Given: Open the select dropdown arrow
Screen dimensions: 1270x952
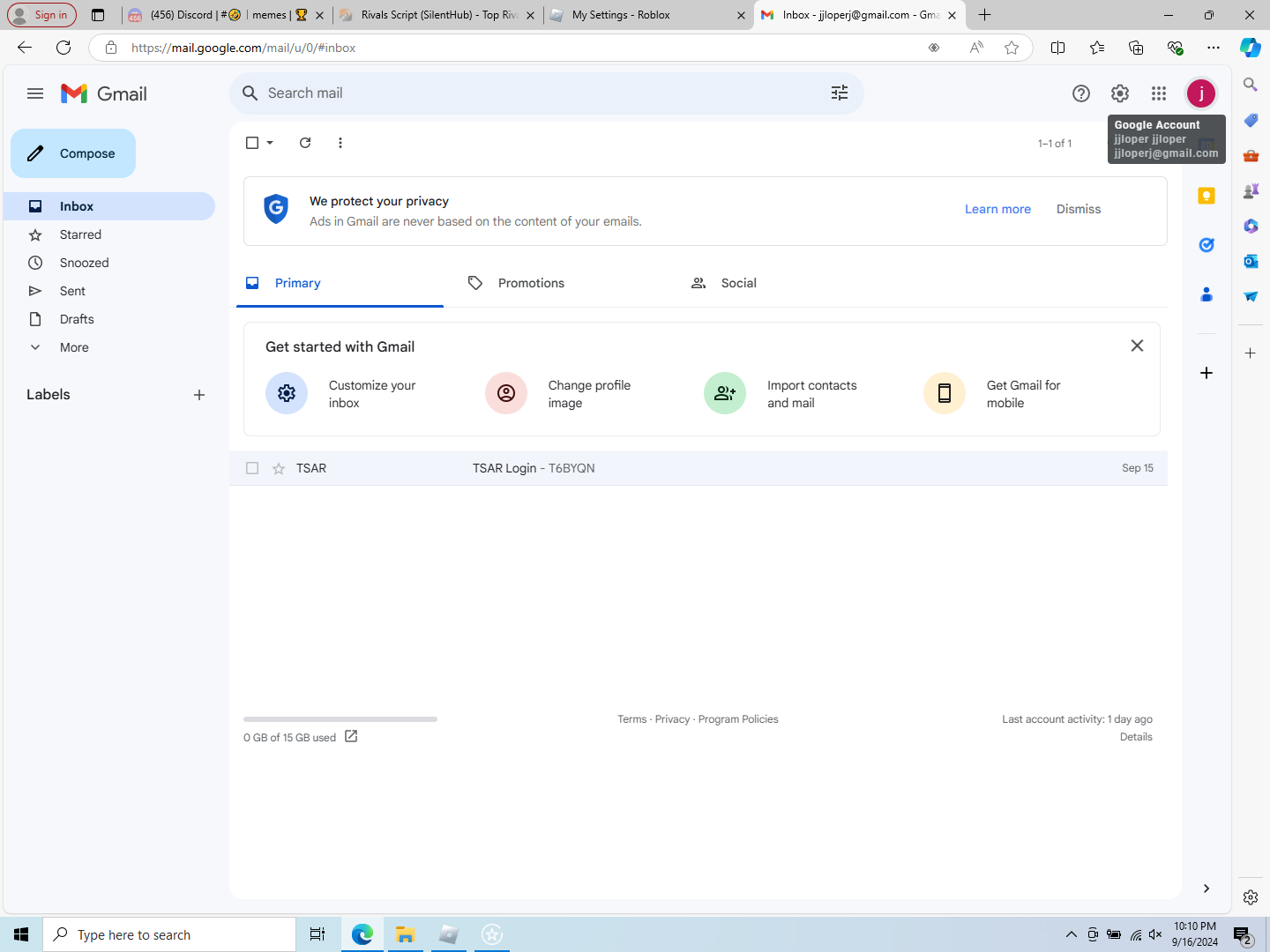Looking at the screenshot, I should [x=270, y=143].
